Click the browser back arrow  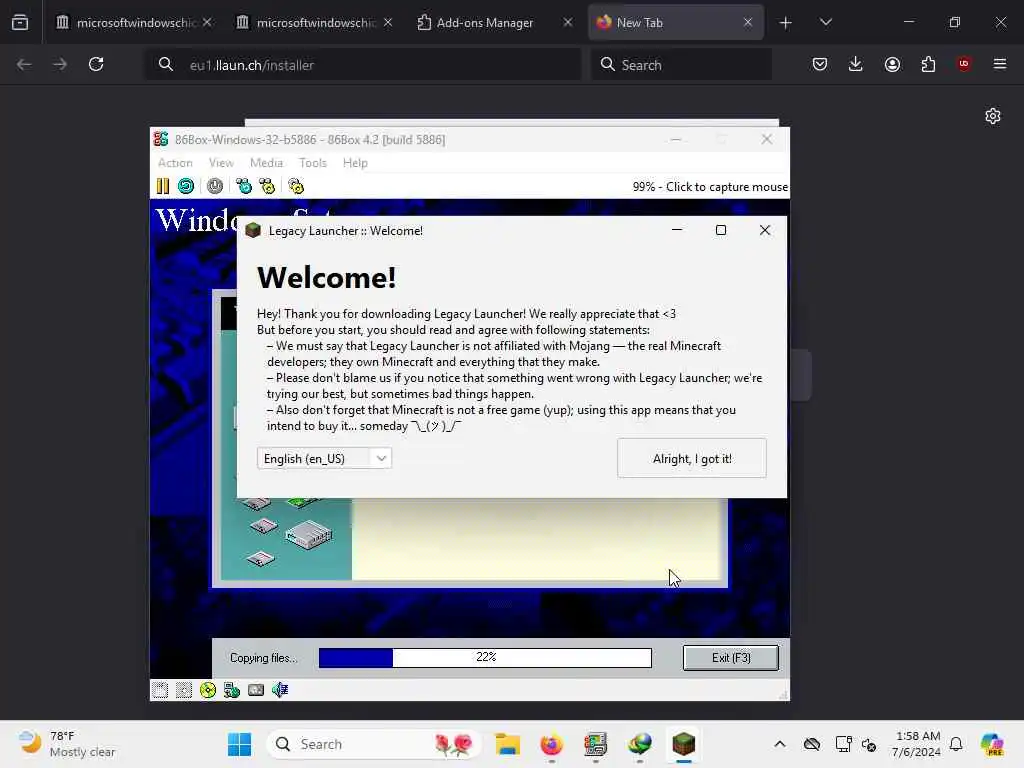coord(24,64)
